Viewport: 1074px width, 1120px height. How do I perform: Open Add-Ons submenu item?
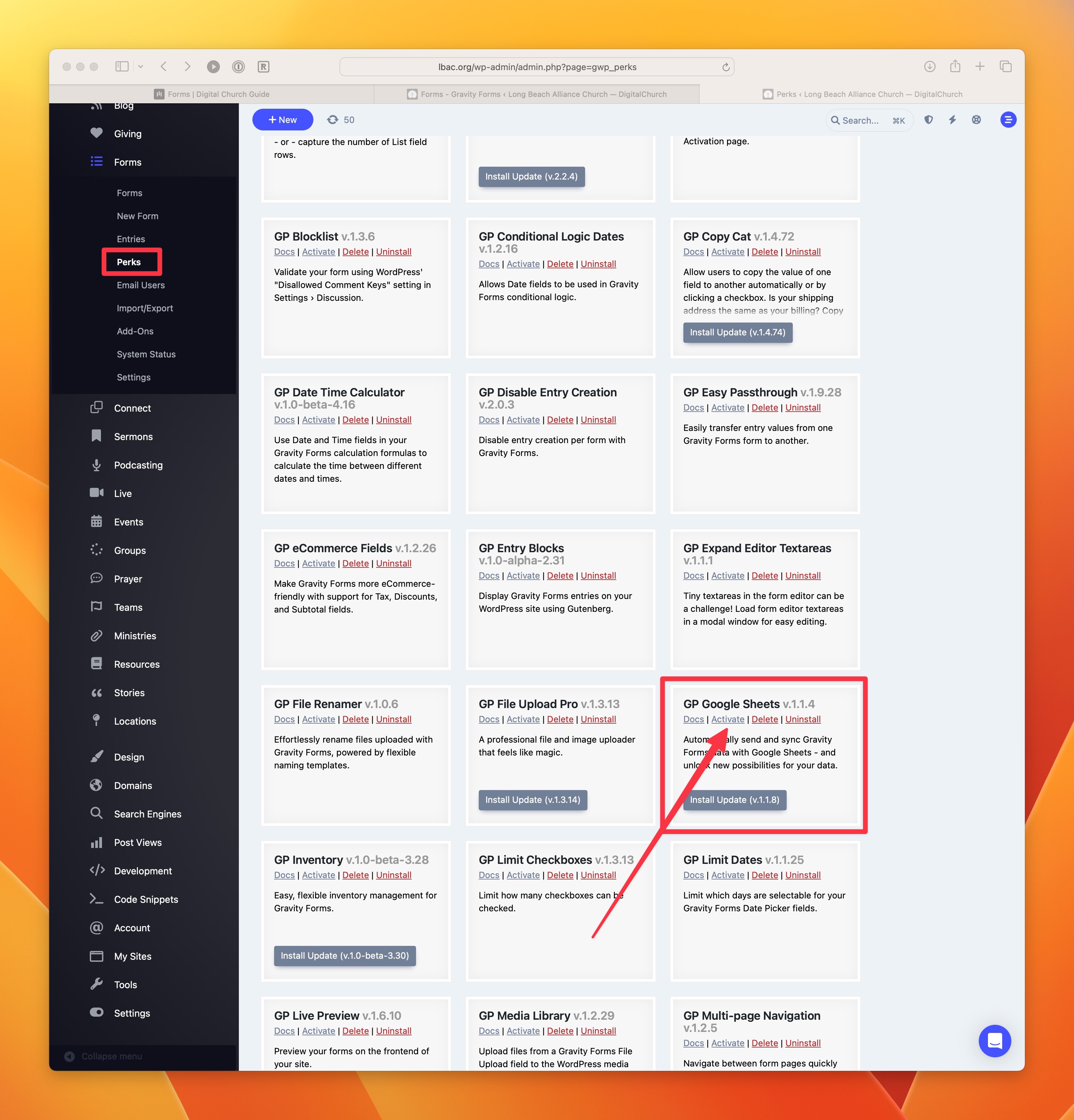point(135,331)
